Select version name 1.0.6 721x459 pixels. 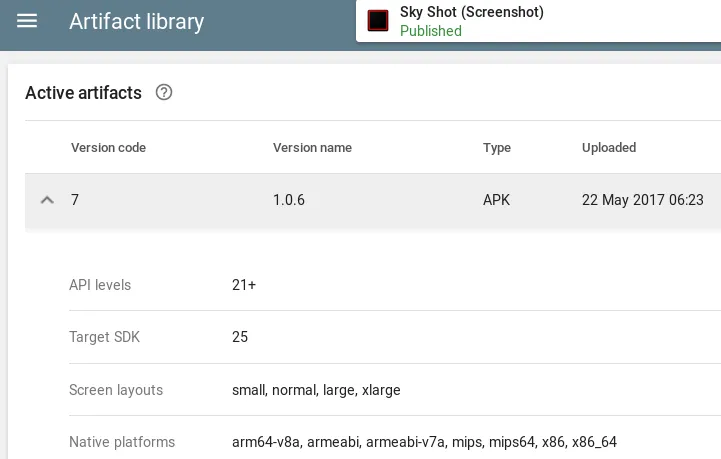point(289,200)
